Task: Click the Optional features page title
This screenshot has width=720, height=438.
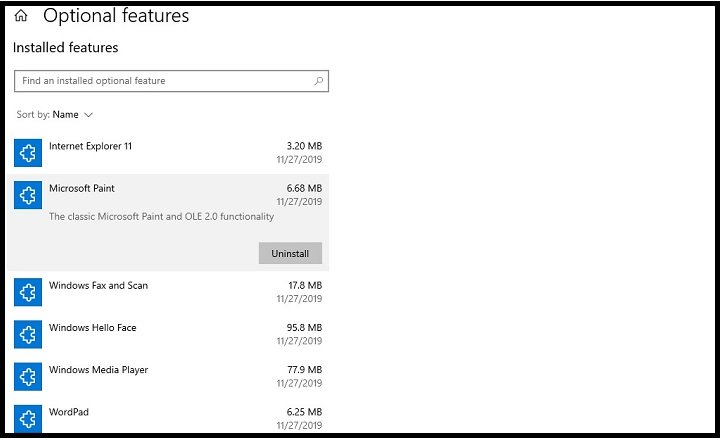Action: (116, 16)
